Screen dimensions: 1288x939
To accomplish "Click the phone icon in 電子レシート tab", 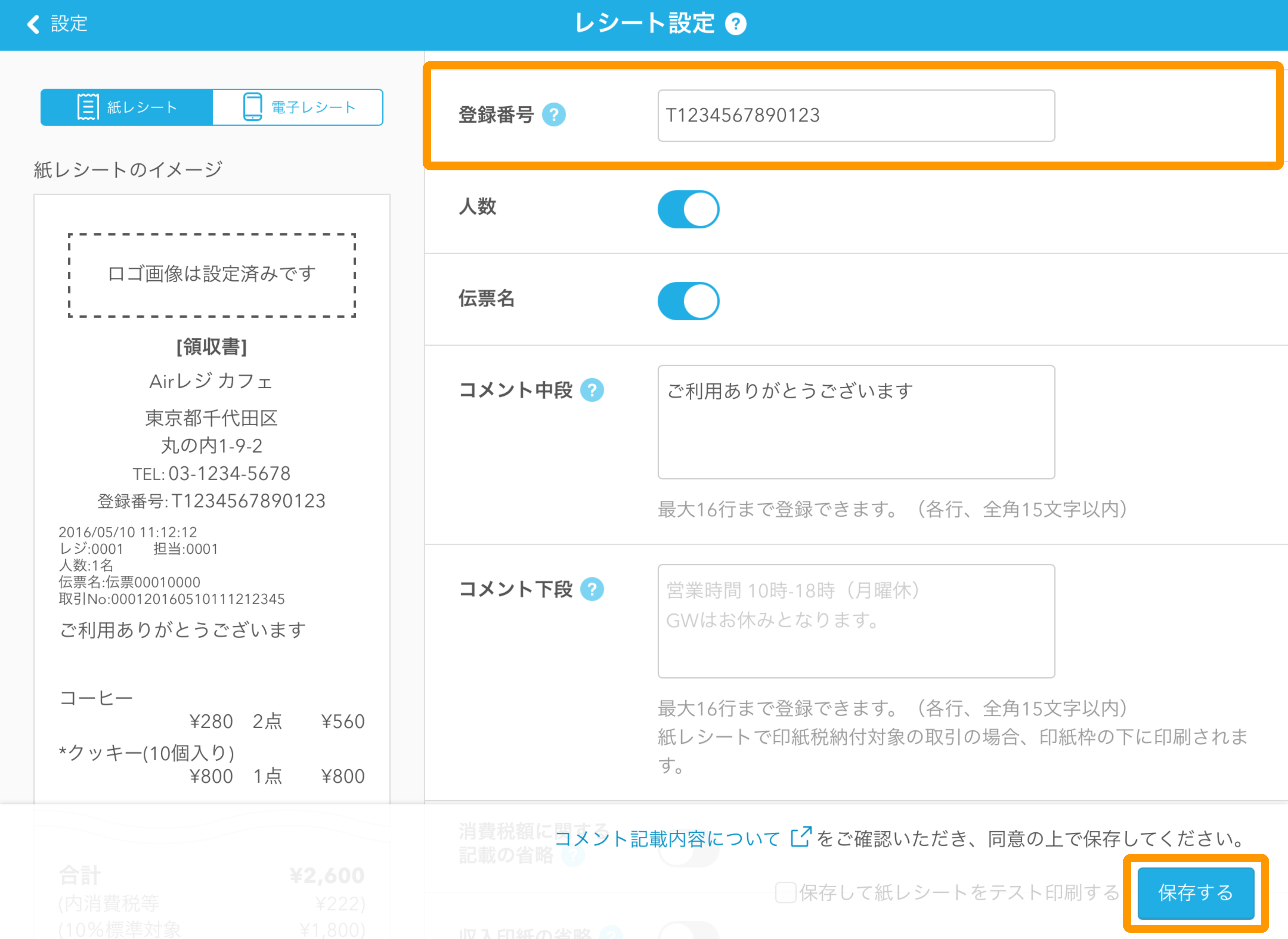I will point(252,107).
